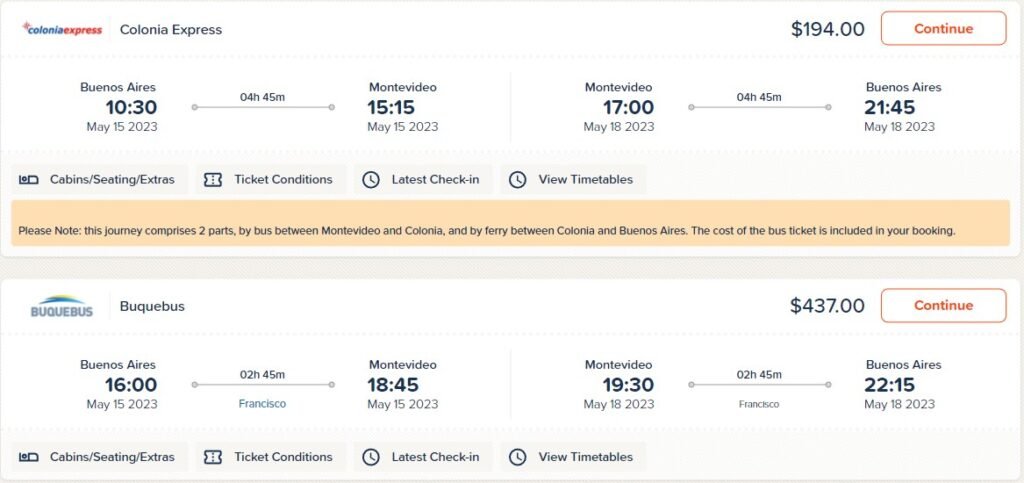This screenshot has height=483, width=1024.
Task: Click ticket icon in Buquebus Ticket Conditions
Action: [213, 457]
